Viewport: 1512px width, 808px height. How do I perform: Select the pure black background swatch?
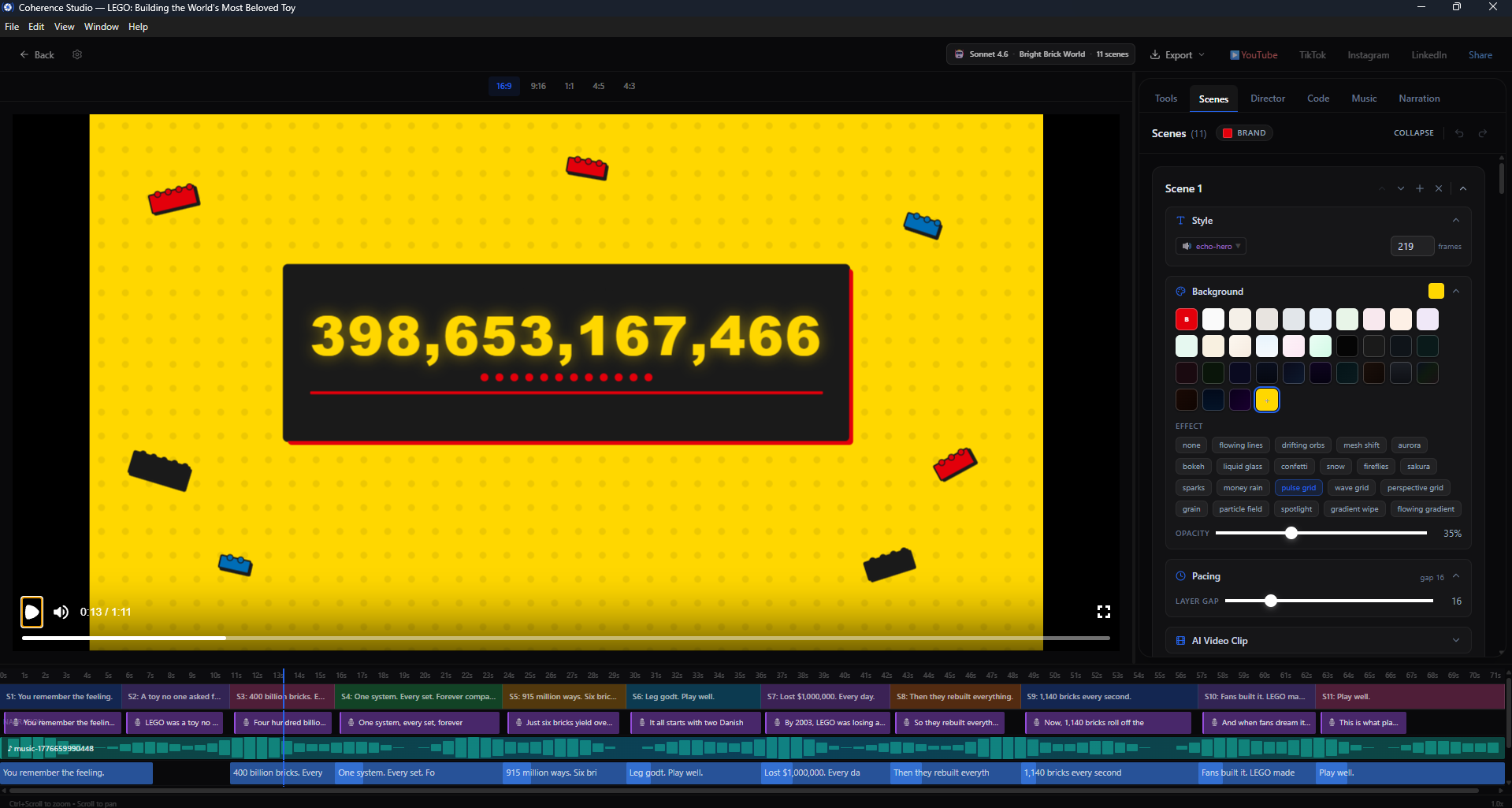point(1347,346)
